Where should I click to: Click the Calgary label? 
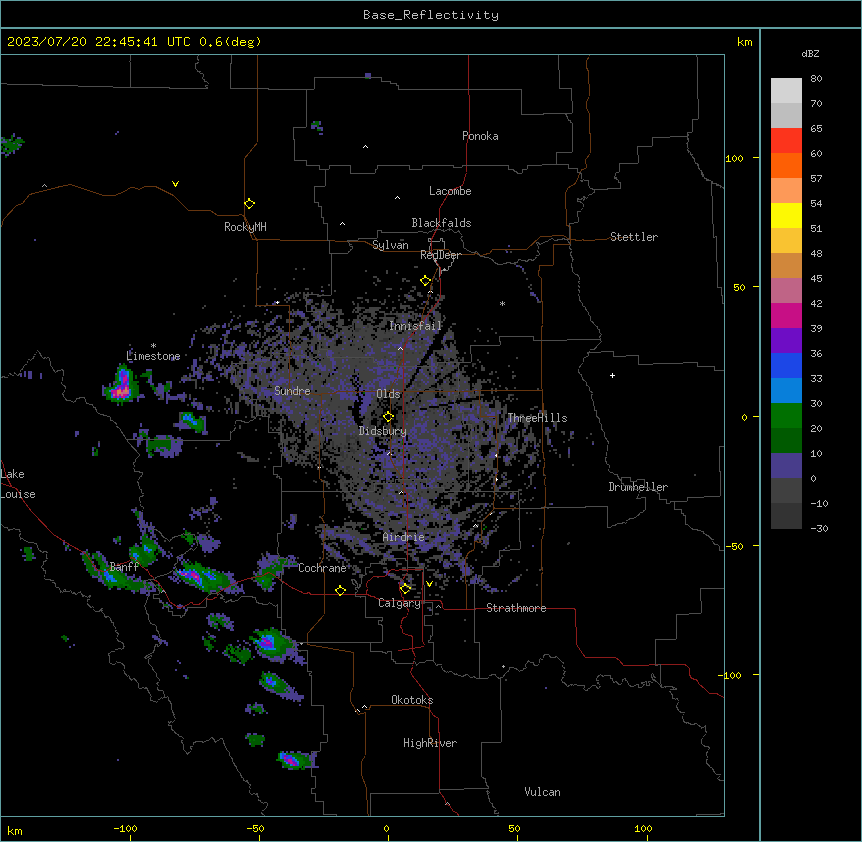[399, 603]
